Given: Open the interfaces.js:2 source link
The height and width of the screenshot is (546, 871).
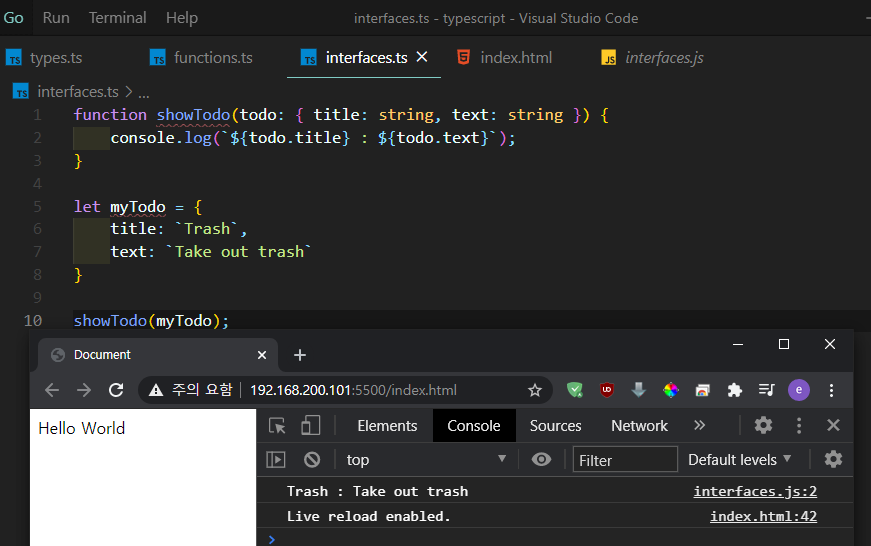Looking at the screenshot, I should pos(755,492).
